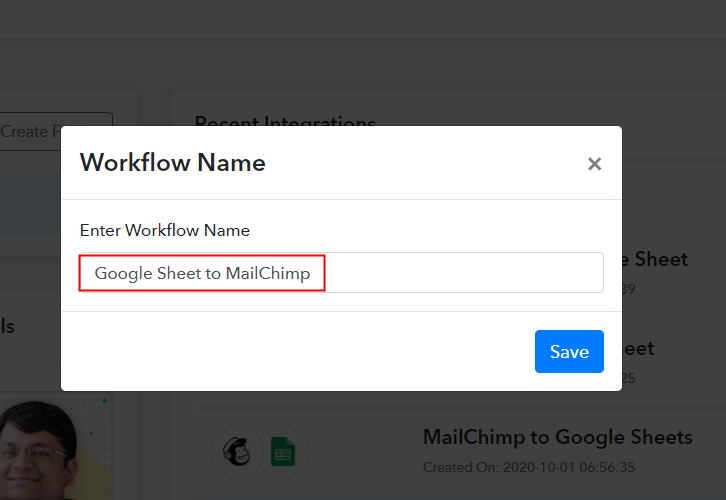Click the Enter Workflow Name input field
The width and height of the screenshot is (726, 500).
click(462, 273)
